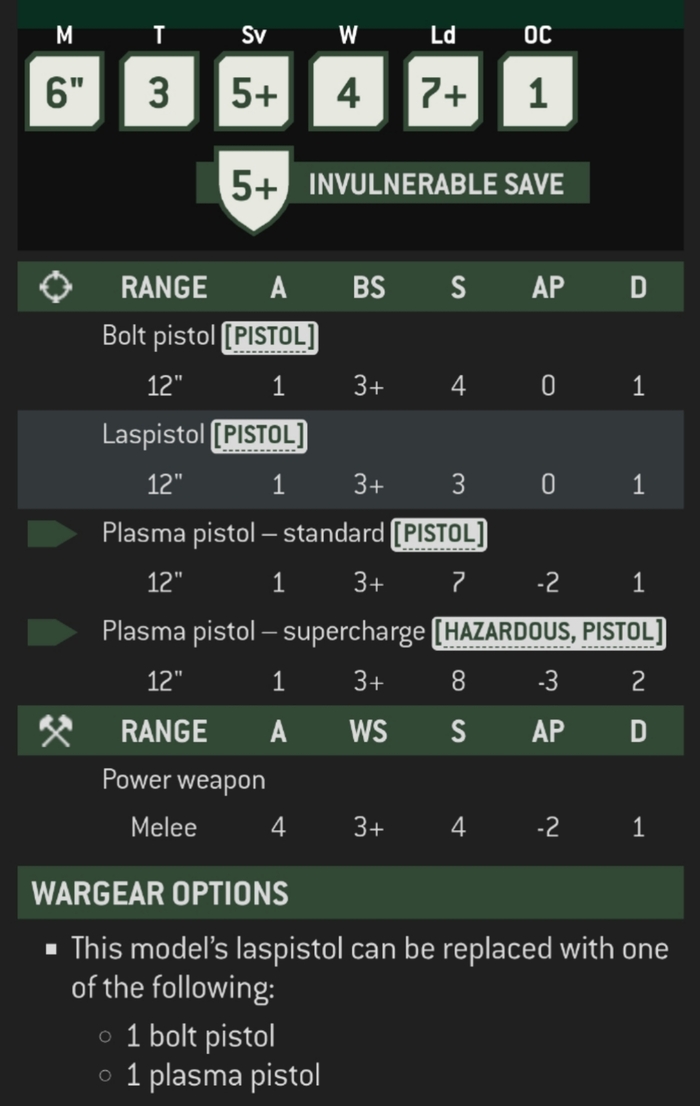Click the 5+ invulnerable save shield
This screenshot has height=1106, width=700.
(x=254, y=187)
